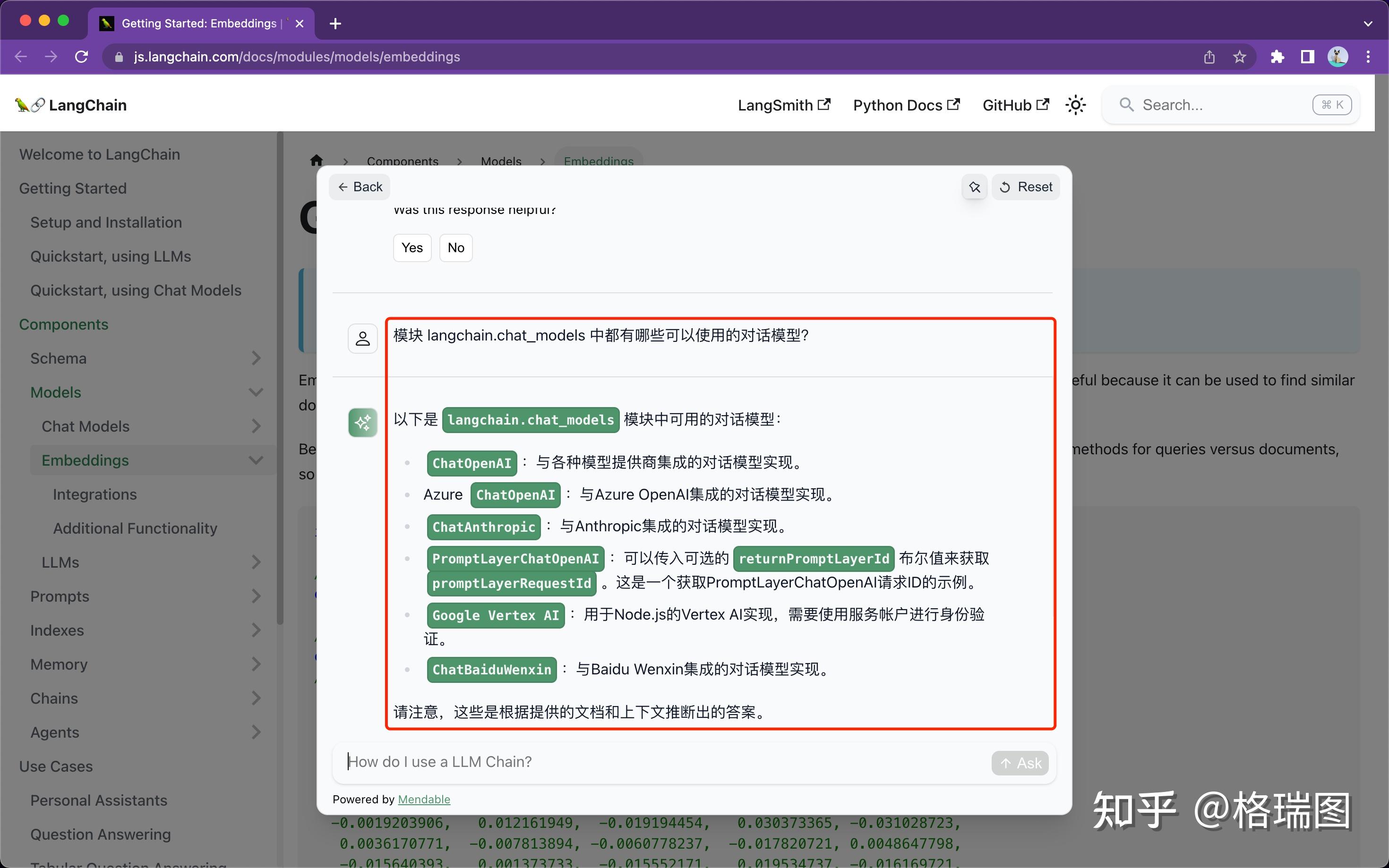Toggle the browser side panel icon
Screen dimensions: 1389x868
point(1307,57)
